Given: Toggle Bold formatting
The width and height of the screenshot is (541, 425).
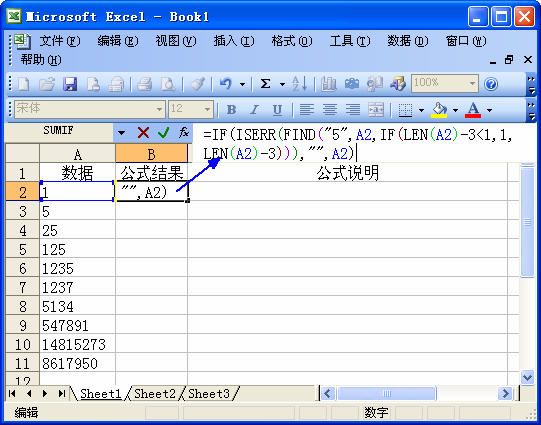Looking at the screenshot, I should pyautogui.click(x=232, y=110).
